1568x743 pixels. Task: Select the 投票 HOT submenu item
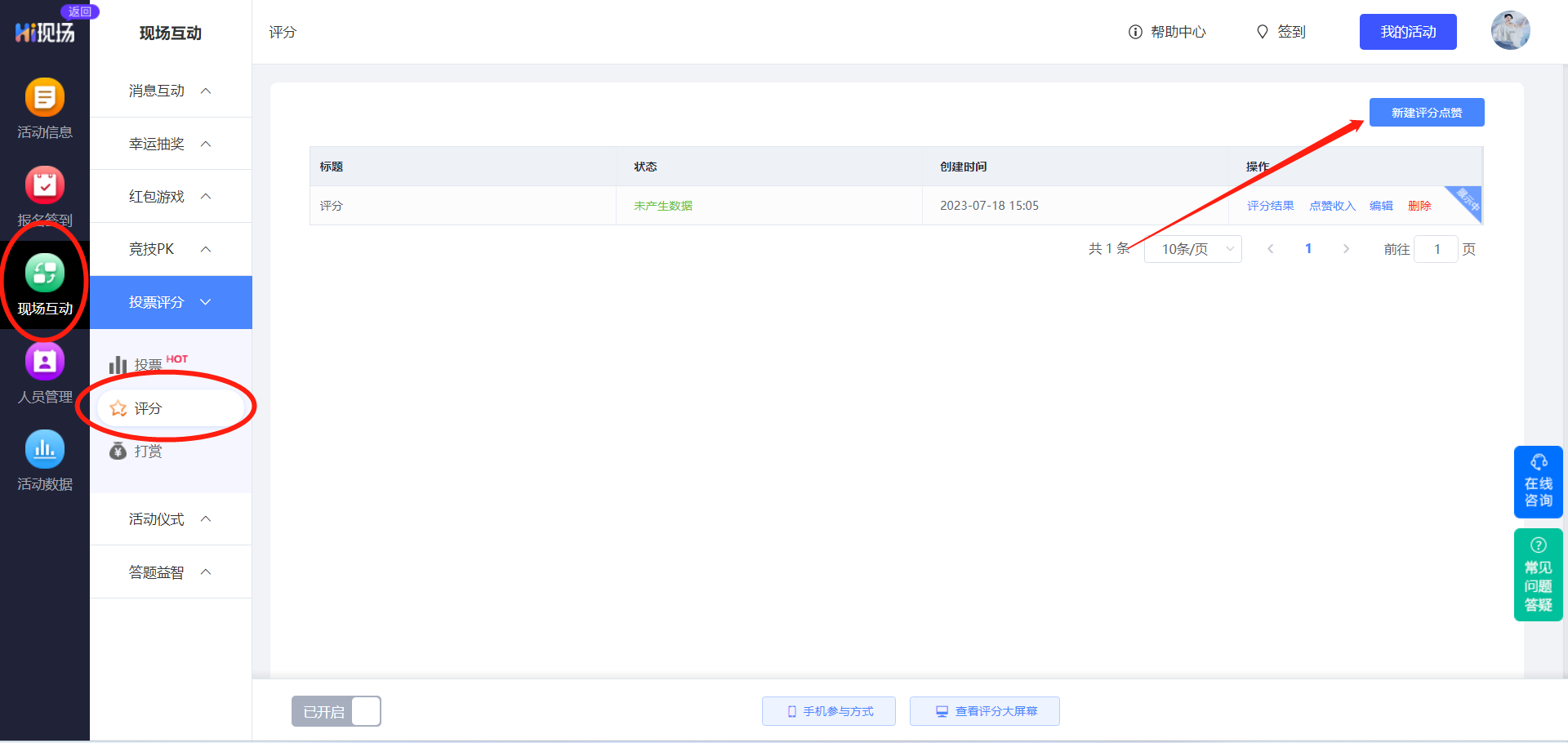149,363
